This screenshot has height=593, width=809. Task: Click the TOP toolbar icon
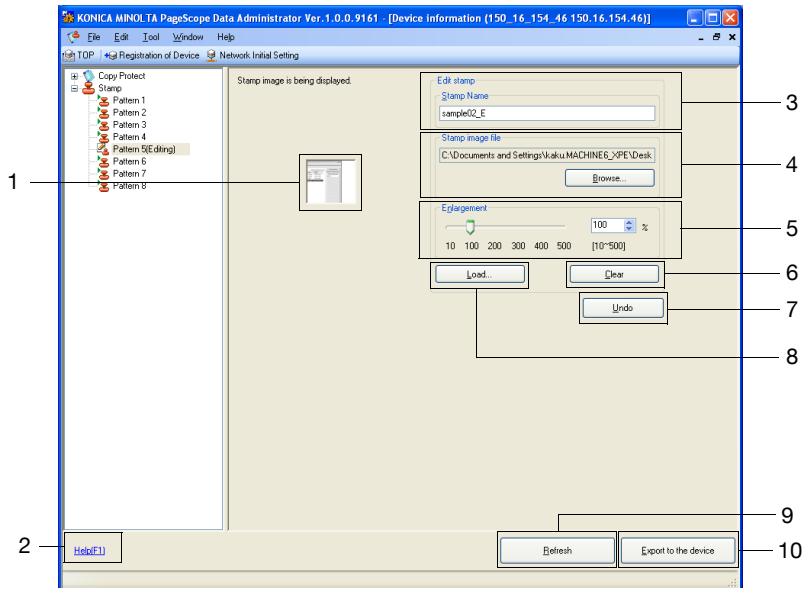(69, 55)
